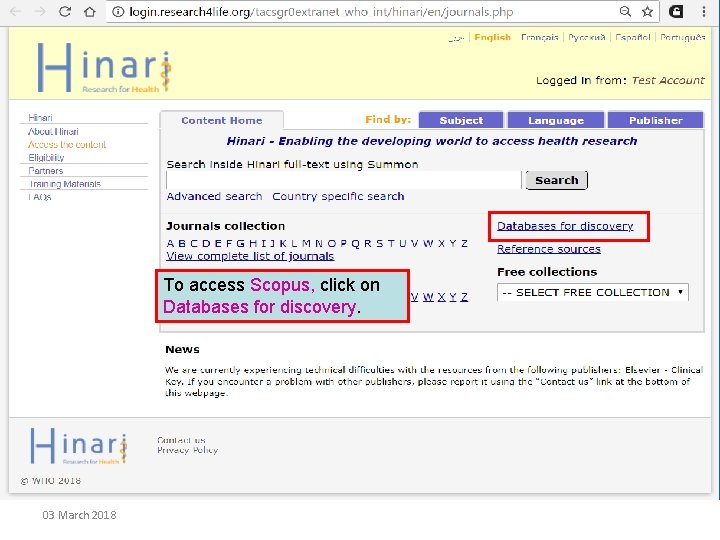Screen dimensions: 720x540
Task: Select English language link
Action: coord(492,37)
